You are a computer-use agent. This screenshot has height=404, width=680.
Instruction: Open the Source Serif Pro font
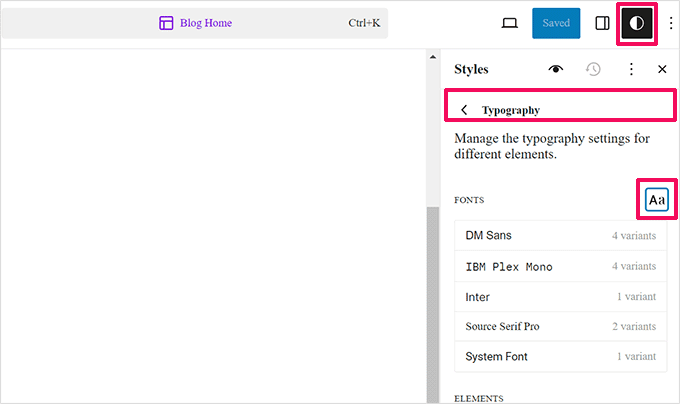point(559,327)
